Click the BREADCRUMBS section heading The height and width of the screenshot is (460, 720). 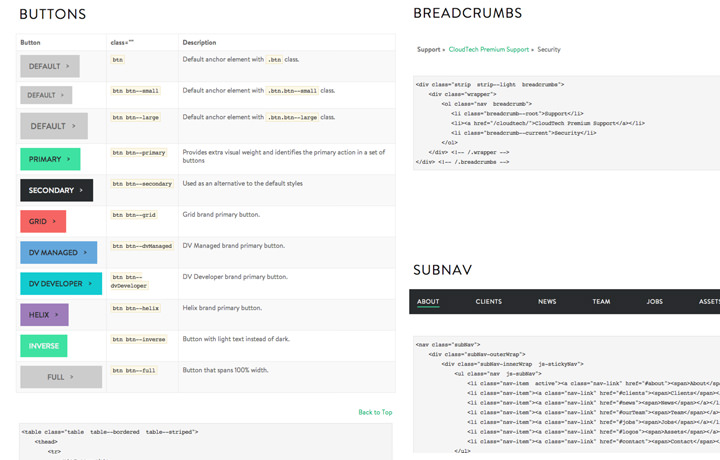467,13
